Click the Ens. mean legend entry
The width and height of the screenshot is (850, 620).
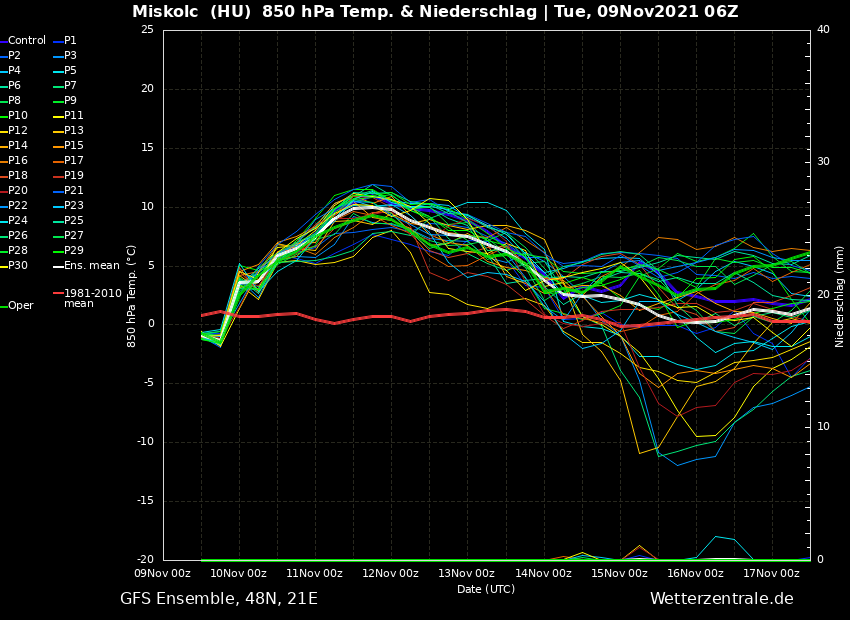(x=91, y=266)
